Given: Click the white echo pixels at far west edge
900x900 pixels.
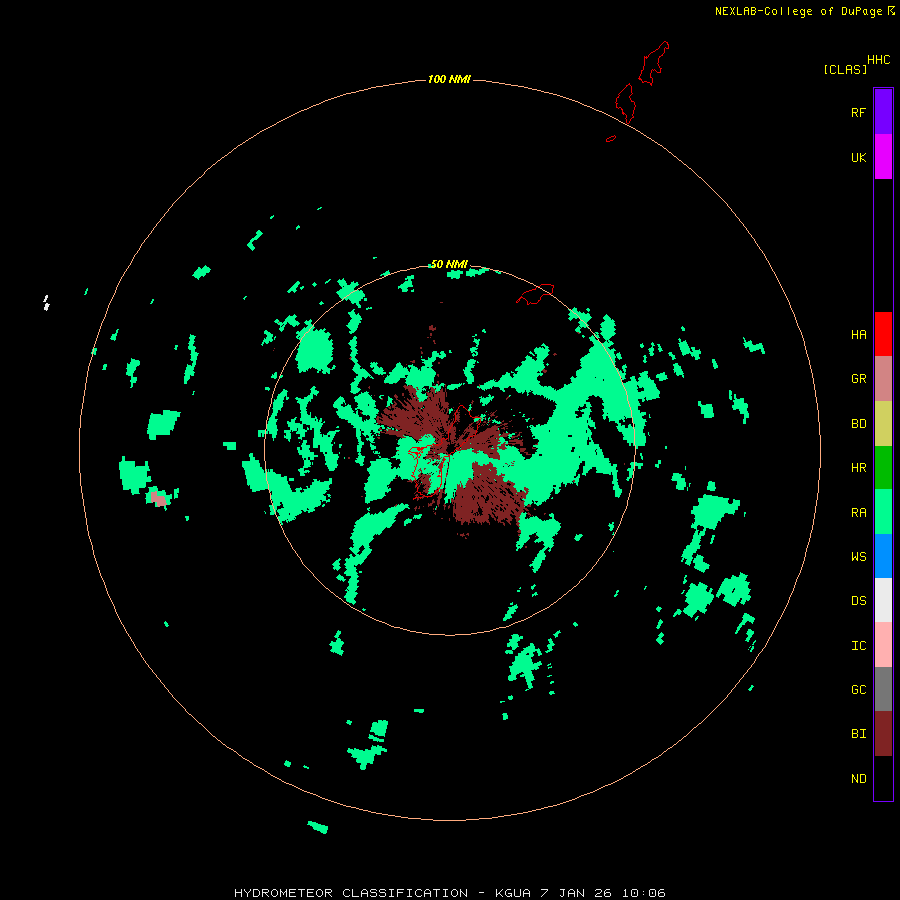Looking at the screenshot, I should [x=46, y=302].
